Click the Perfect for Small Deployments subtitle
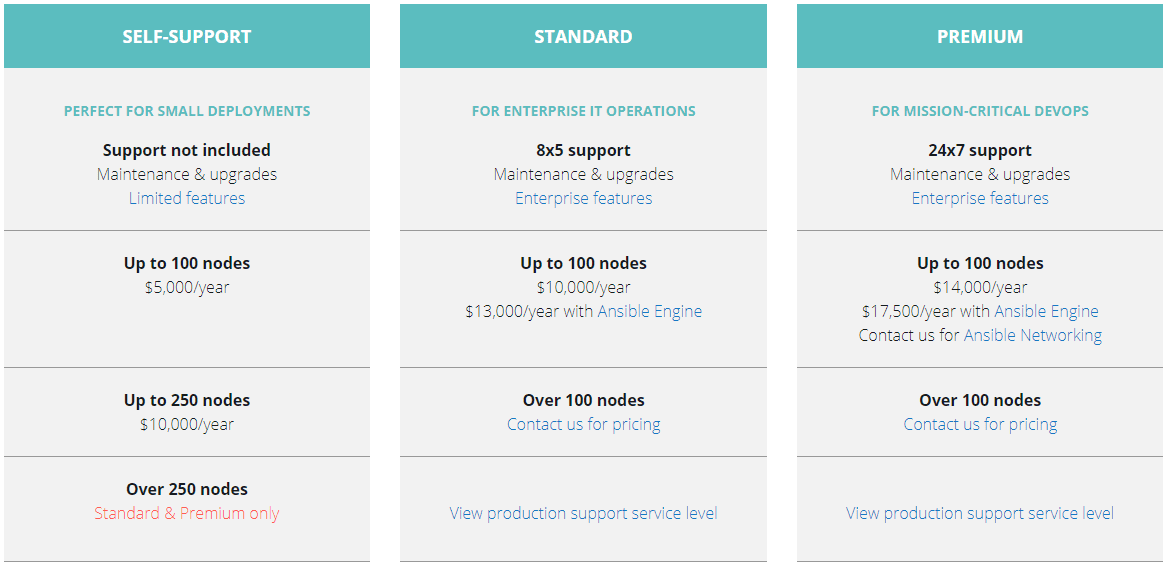Screen dimensions: 1170x569 pos(187,111)
